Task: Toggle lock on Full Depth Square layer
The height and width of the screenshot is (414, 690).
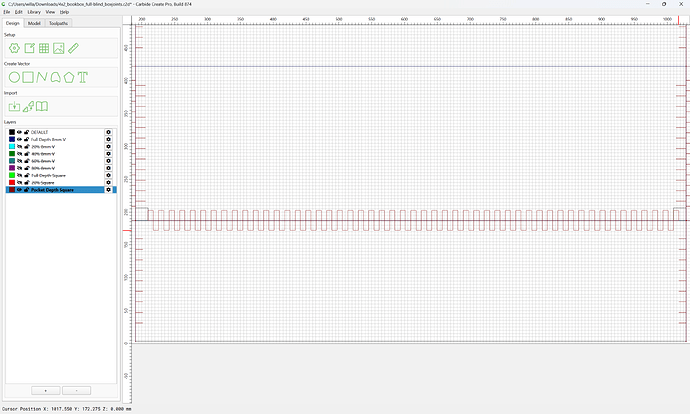Action: [26, 175]
